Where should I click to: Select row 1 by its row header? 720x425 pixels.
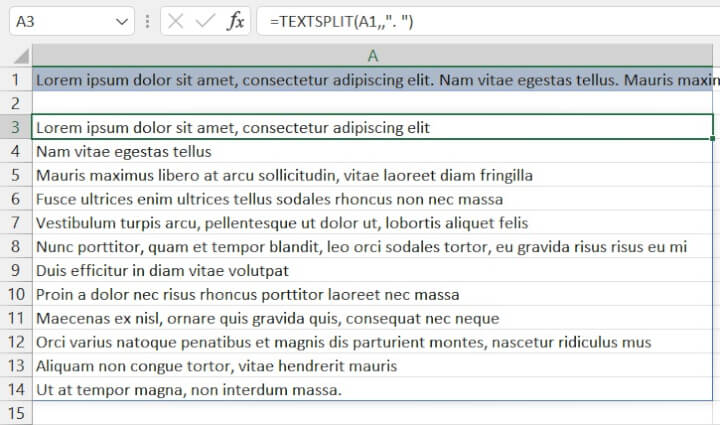click(x=15, y=79)
